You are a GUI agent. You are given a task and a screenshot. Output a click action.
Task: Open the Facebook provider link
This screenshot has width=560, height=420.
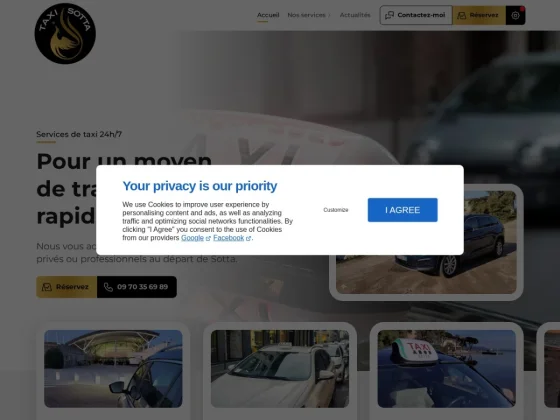229,238
